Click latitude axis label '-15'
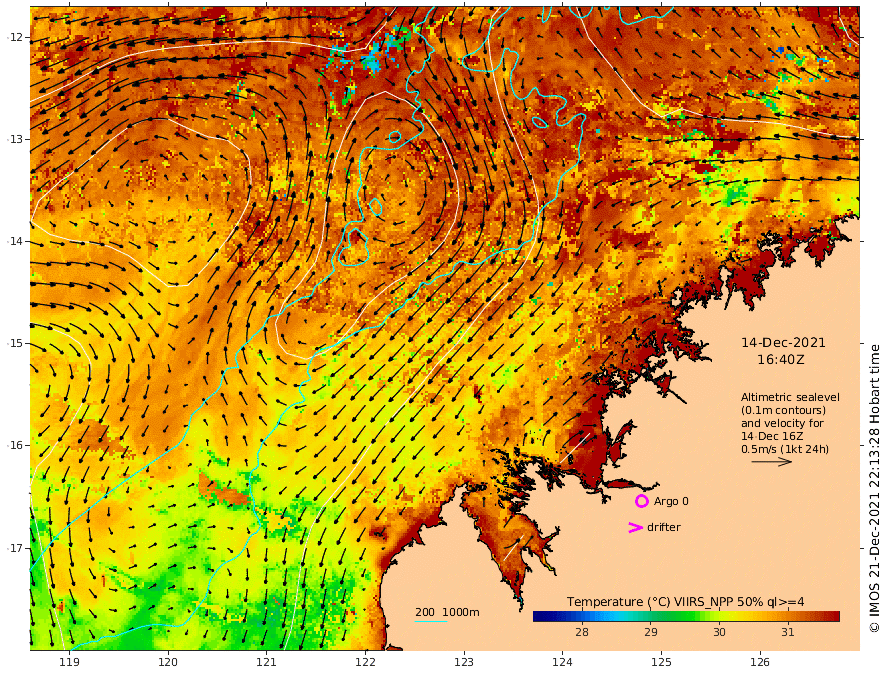This screenshot has height=680, width=880. coord(15,343)
